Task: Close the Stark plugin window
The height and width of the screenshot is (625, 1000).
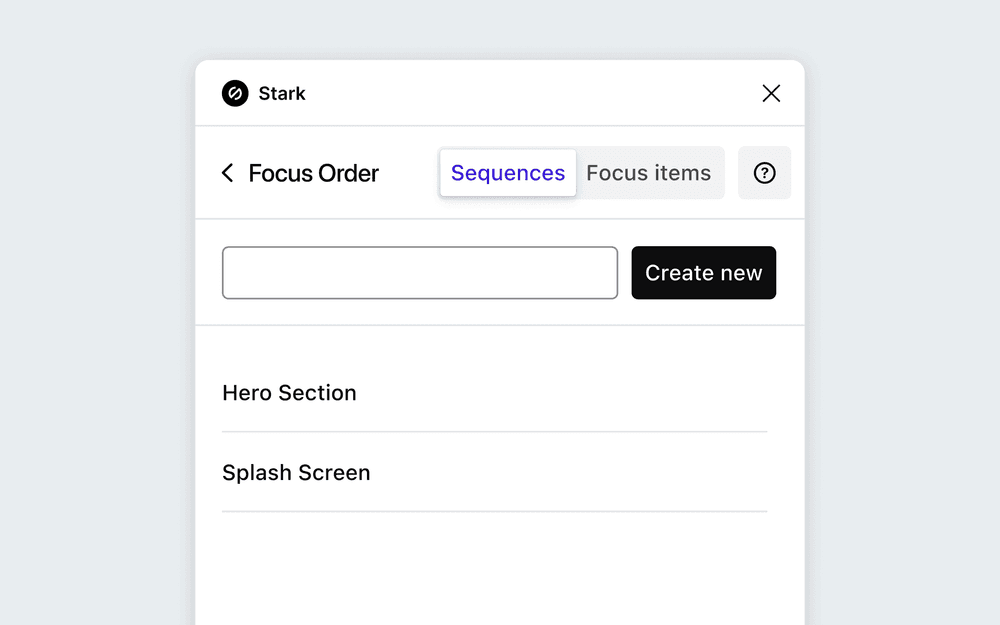Action: point(771,93)
